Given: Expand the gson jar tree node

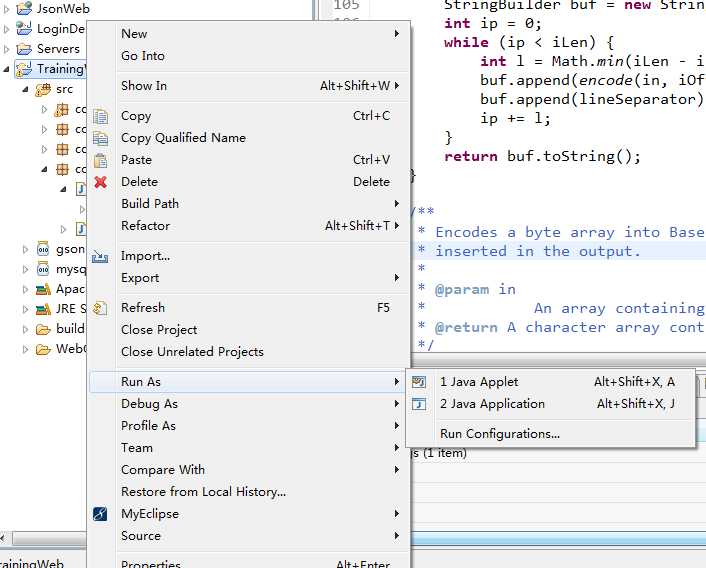Looking at the screenshot, I should pos(26,249).
